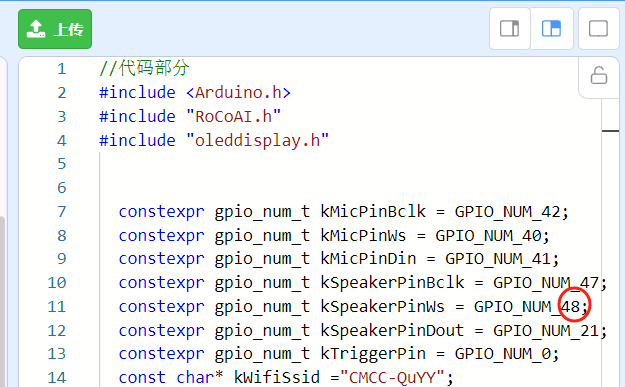Click GPIO_NUM_21 value on line 12
625x387 pixels.
[x=546, y=331]
